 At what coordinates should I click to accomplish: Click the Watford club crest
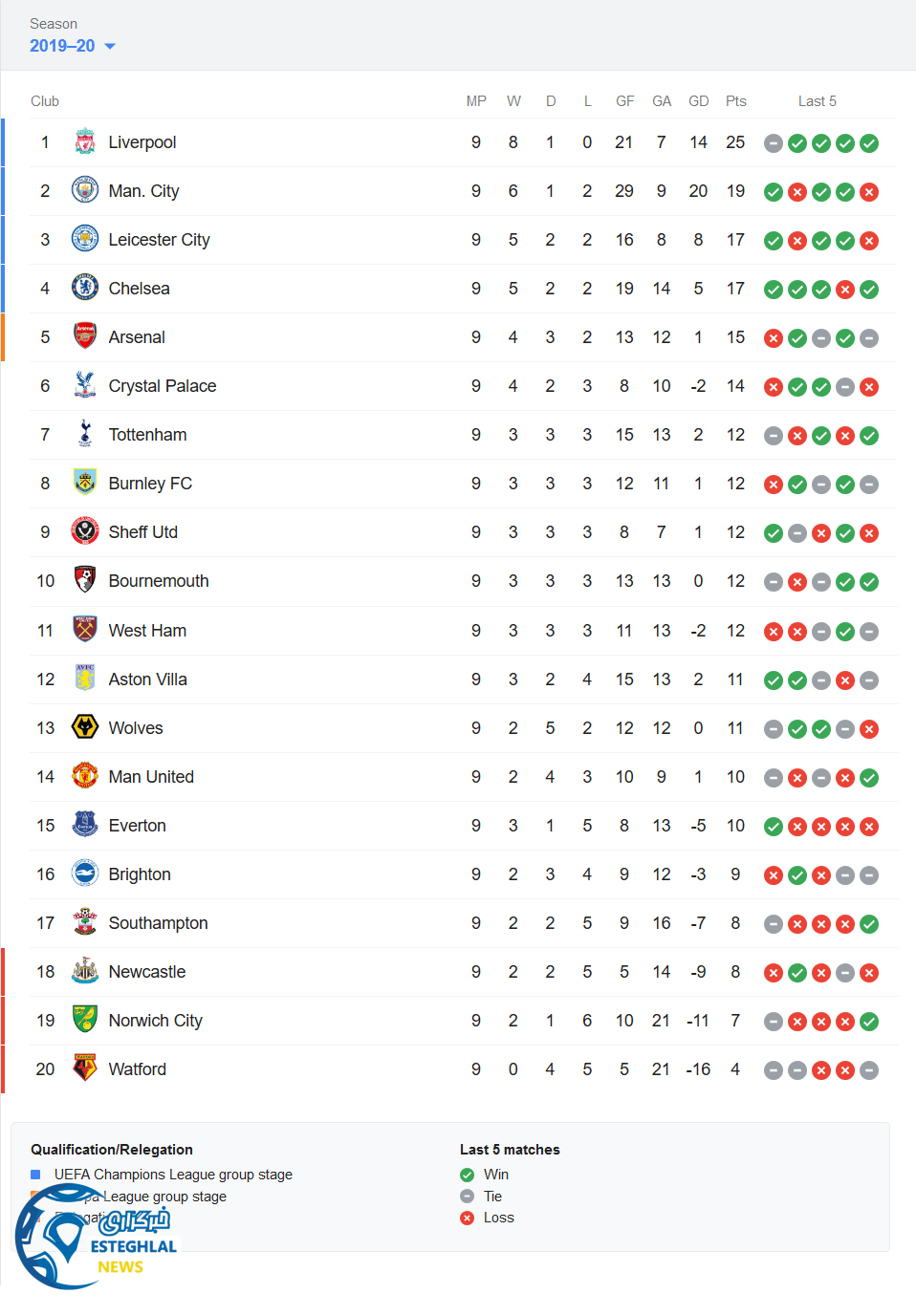85,1069
